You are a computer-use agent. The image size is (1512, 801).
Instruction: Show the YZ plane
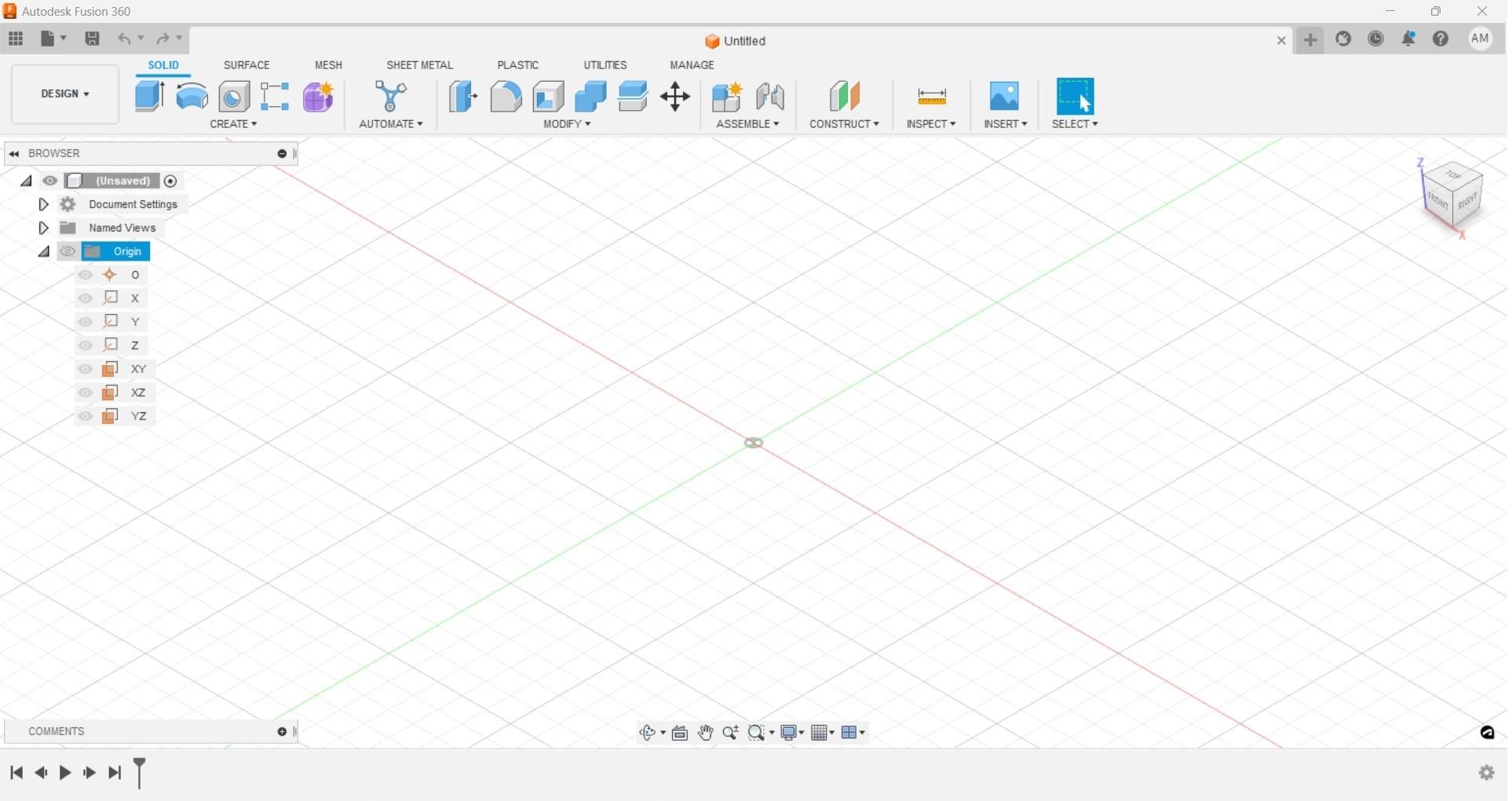86,417
